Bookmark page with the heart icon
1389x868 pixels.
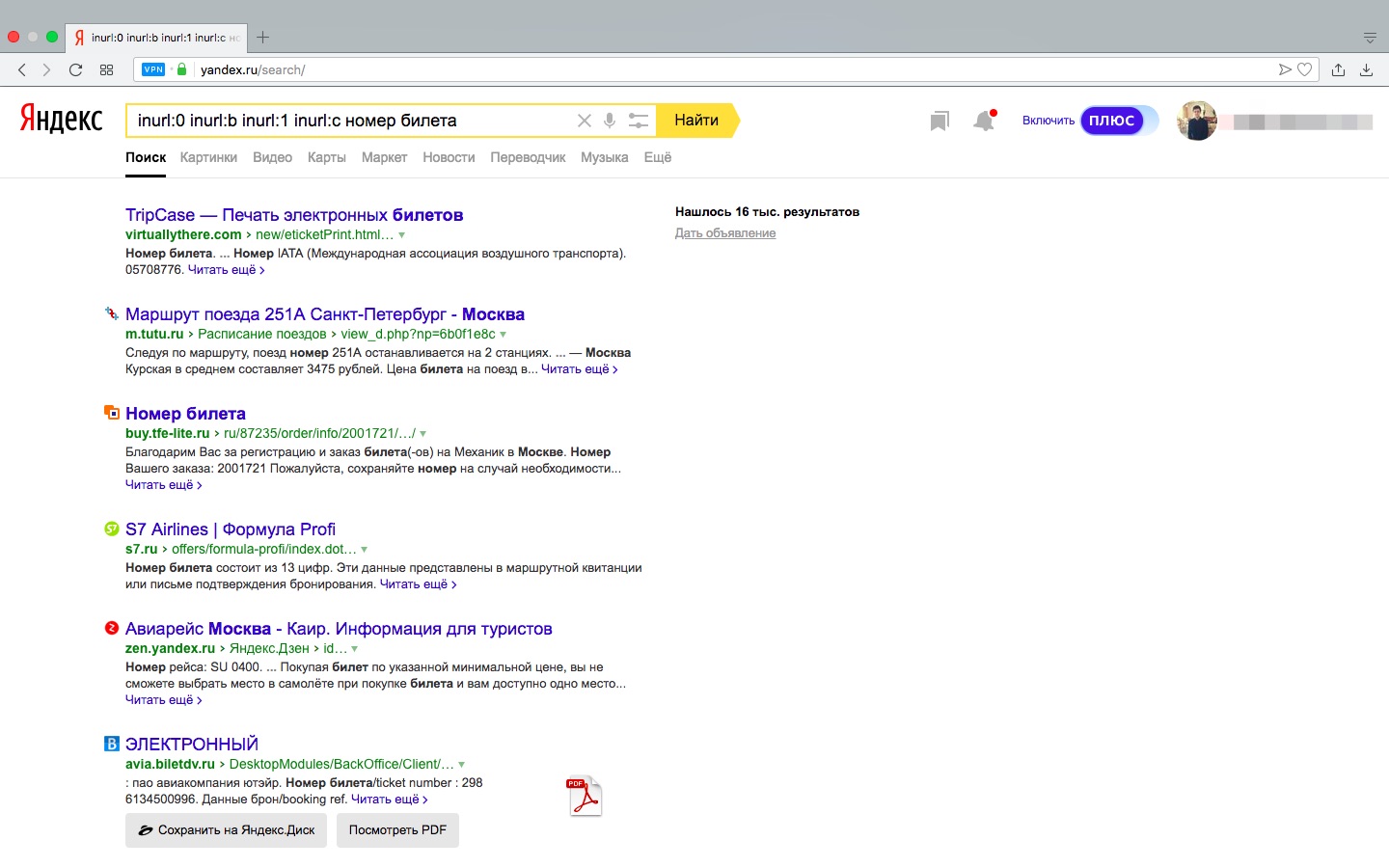(1305, 69)
